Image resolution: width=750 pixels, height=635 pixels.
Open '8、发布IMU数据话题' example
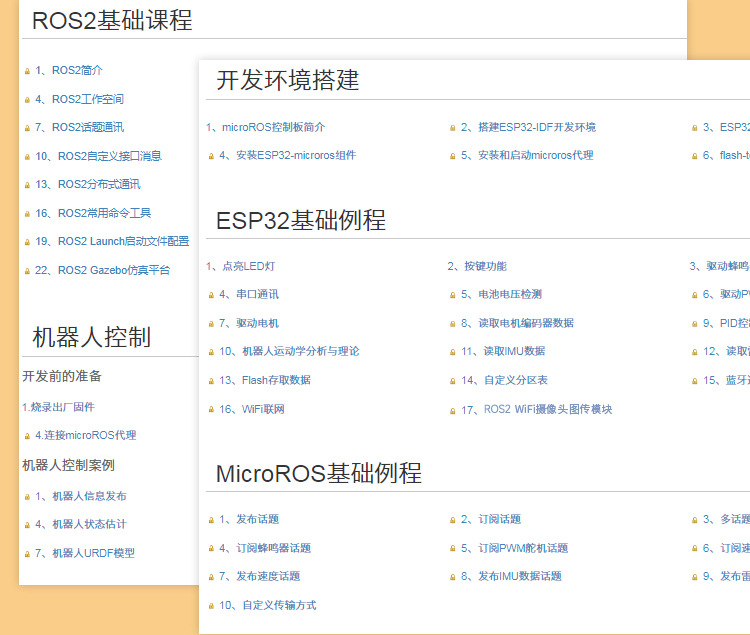tap(511, 576)
